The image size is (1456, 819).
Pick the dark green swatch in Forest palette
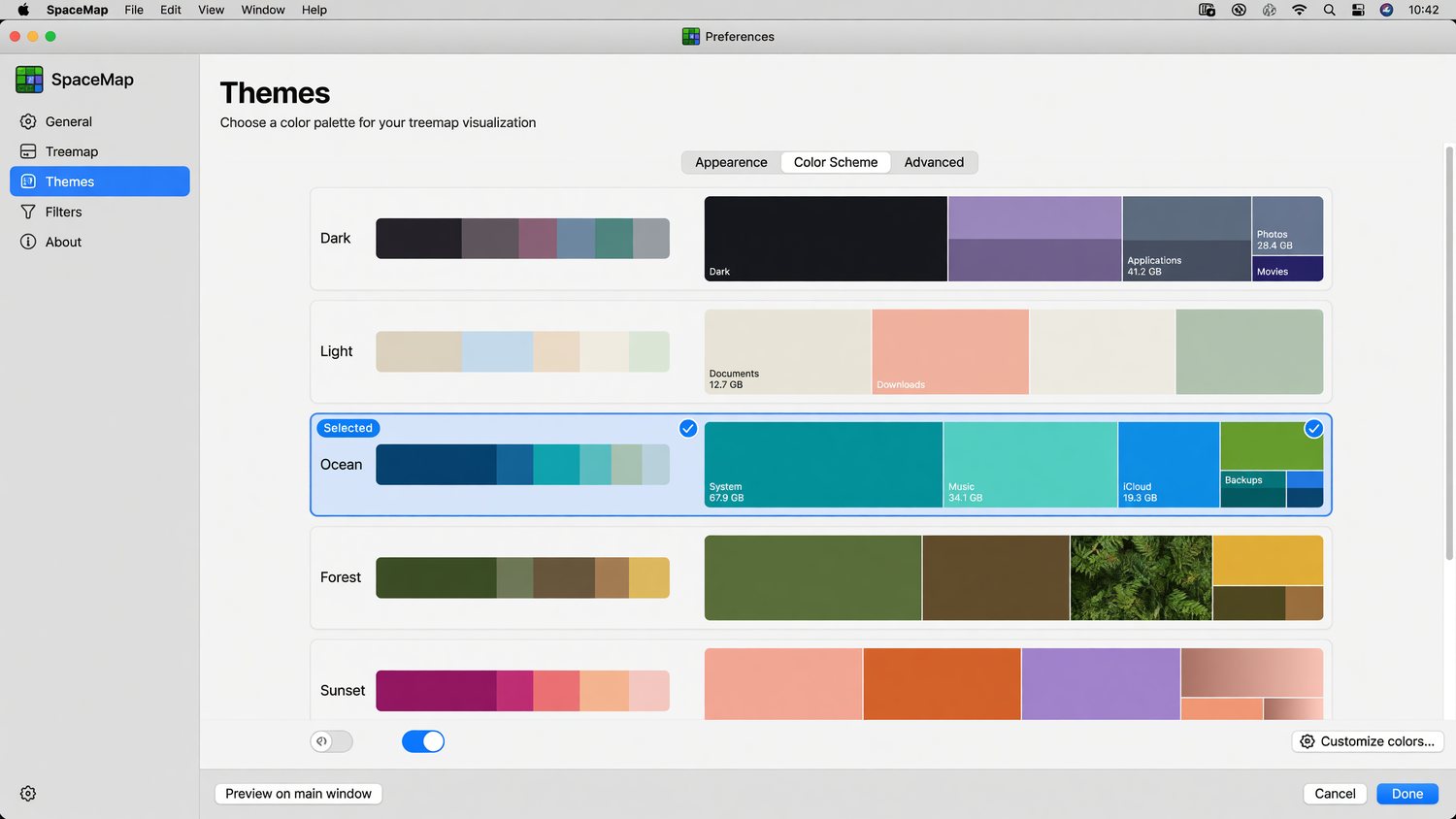(436, 577)
